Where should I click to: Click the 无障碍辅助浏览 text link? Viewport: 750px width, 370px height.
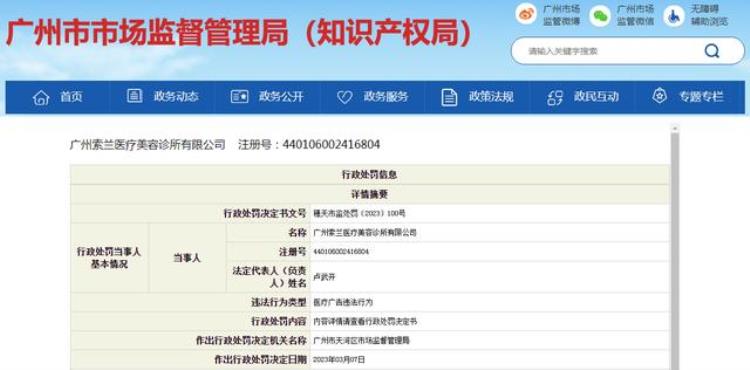coord(709,15)
